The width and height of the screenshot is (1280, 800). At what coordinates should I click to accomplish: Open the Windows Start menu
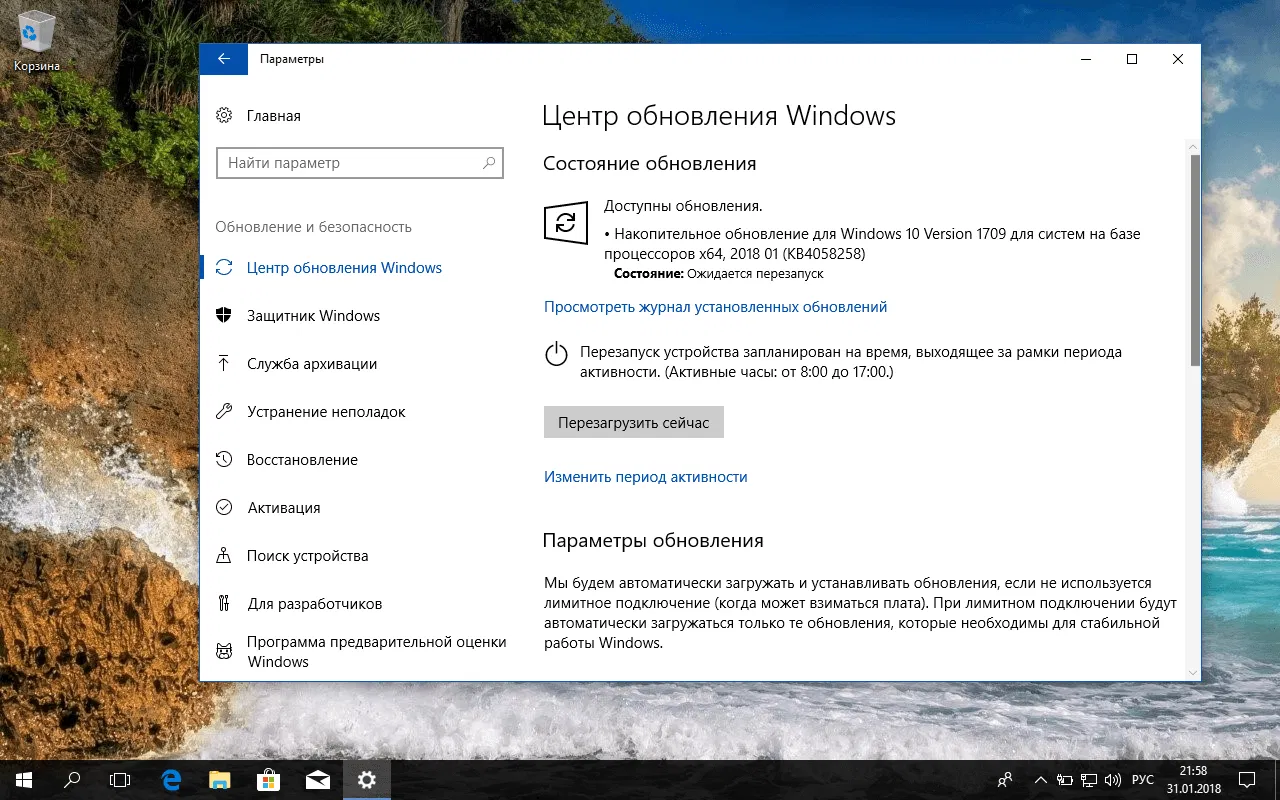coord(24,779)
